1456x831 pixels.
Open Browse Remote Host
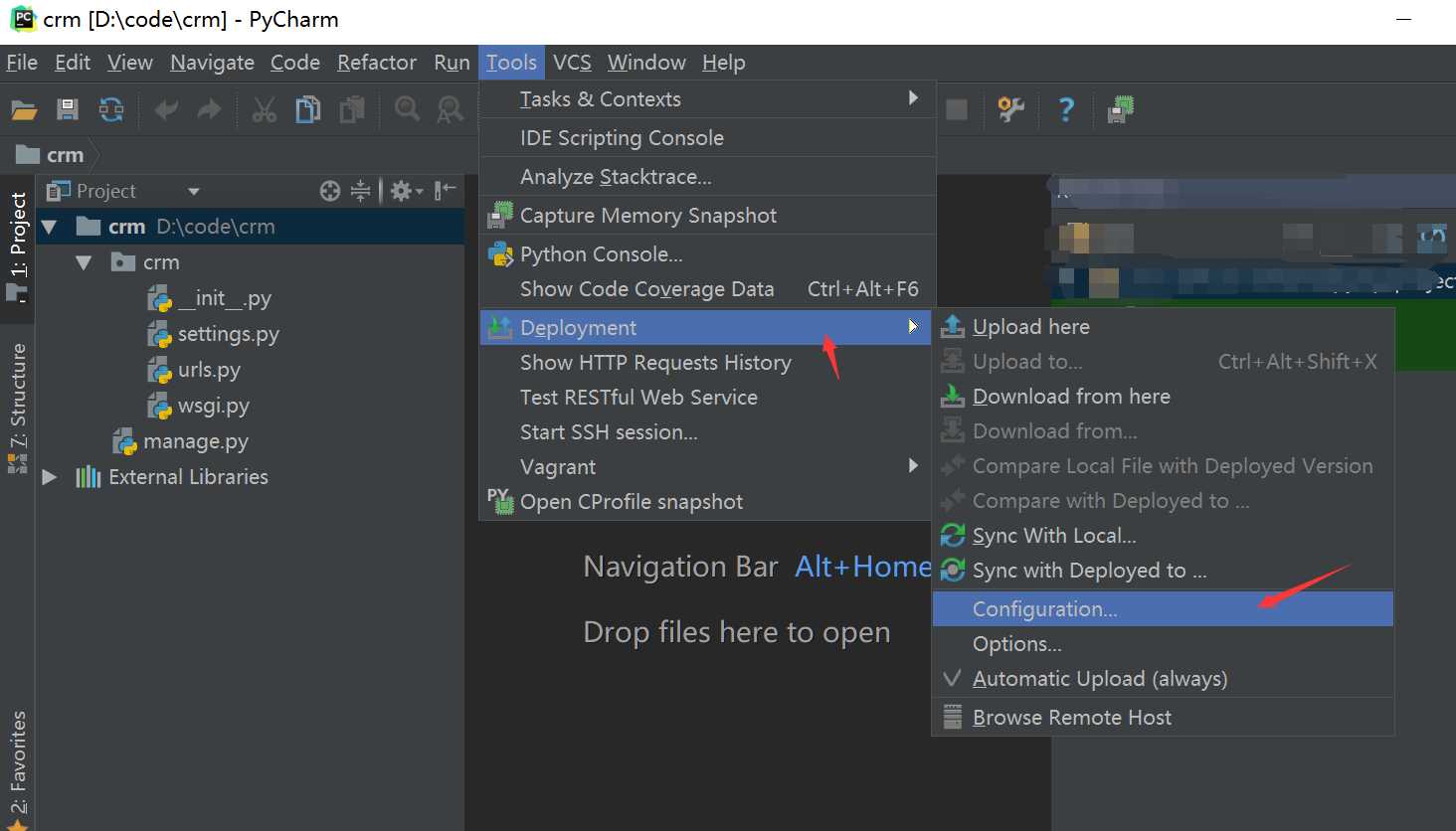pos(1163,718)
